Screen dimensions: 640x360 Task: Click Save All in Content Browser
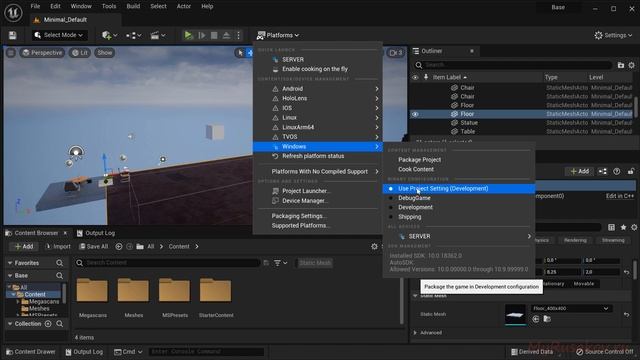(x=93, y=246)
